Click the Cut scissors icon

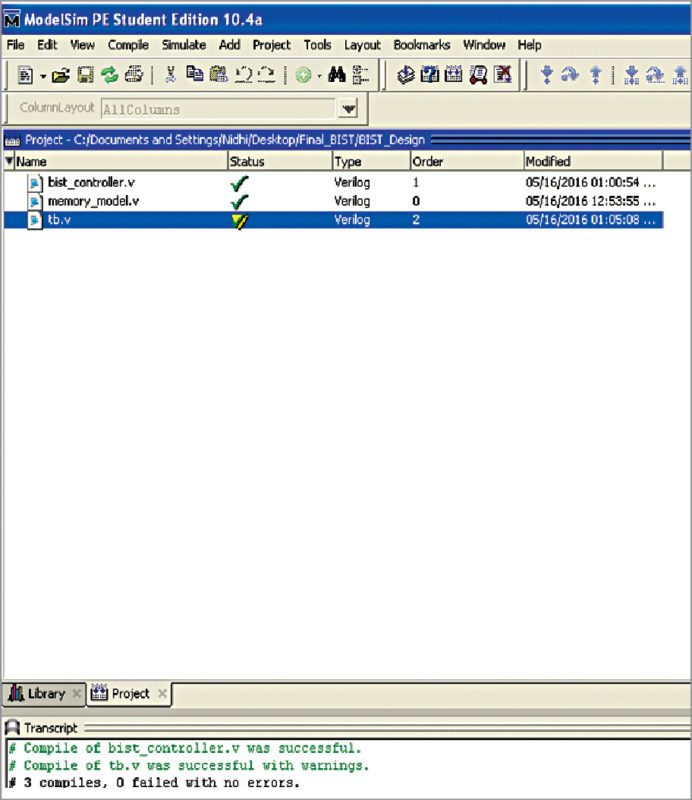(170, 75)
